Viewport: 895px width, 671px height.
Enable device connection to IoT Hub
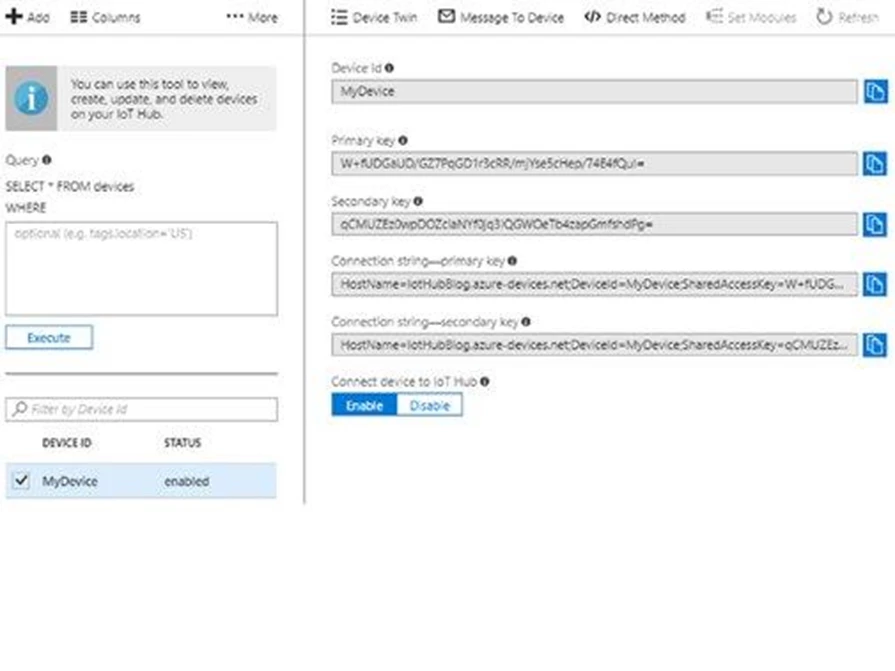point(364,405)
